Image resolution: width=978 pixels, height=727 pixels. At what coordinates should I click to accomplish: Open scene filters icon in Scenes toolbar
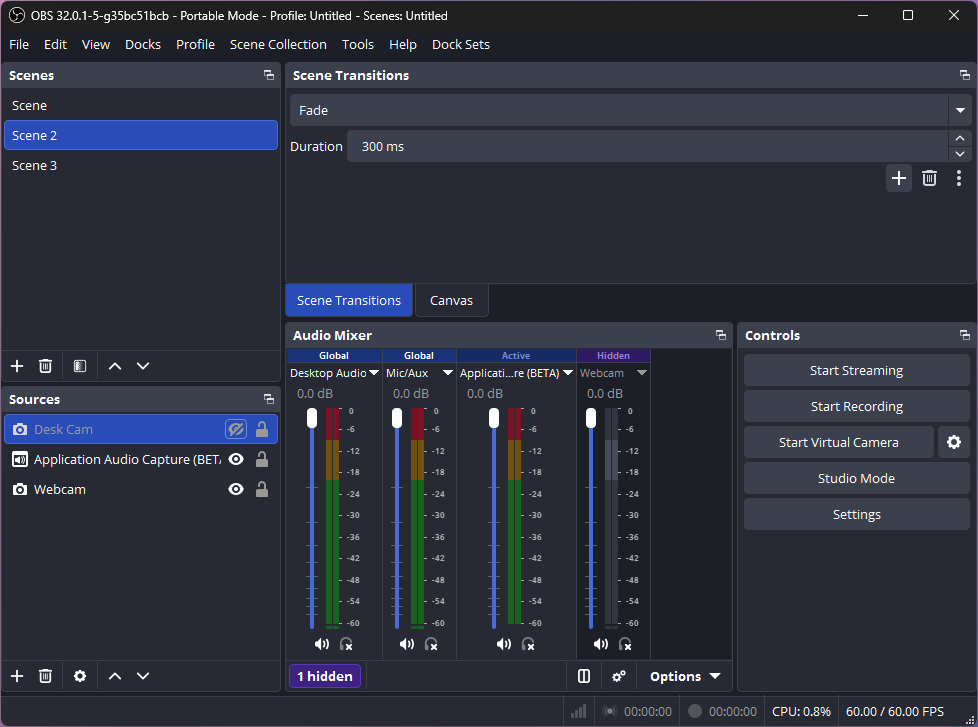pos(80,366)
